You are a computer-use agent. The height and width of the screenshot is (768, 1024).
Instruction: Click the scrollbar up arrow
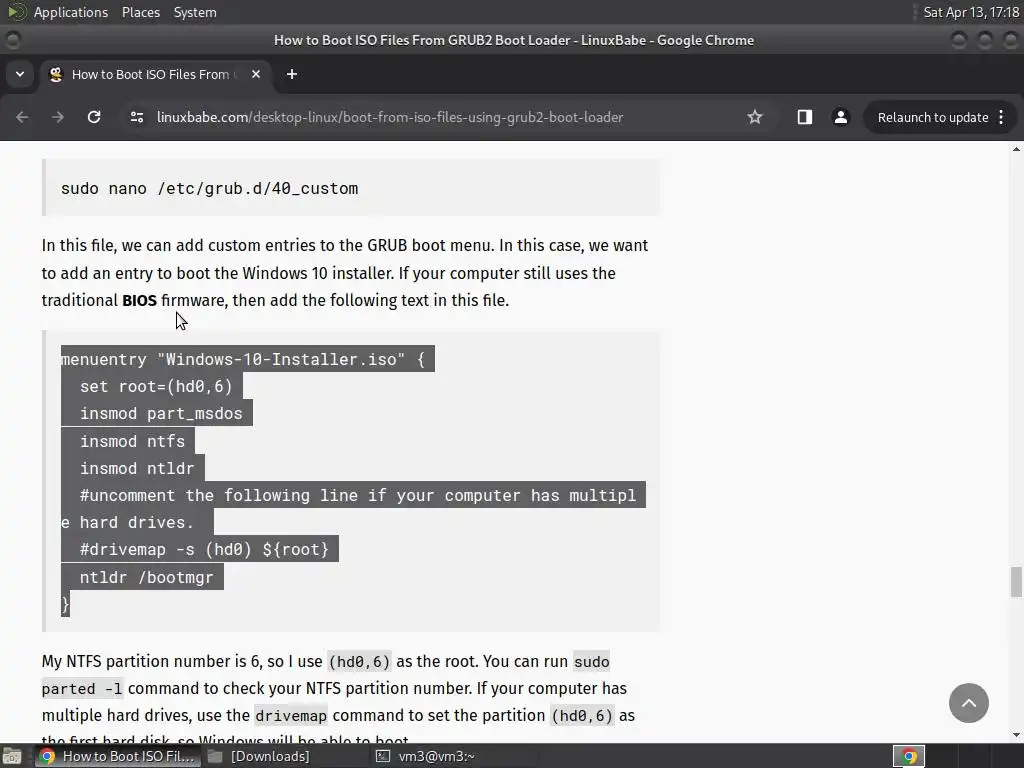pos(1016,150)
